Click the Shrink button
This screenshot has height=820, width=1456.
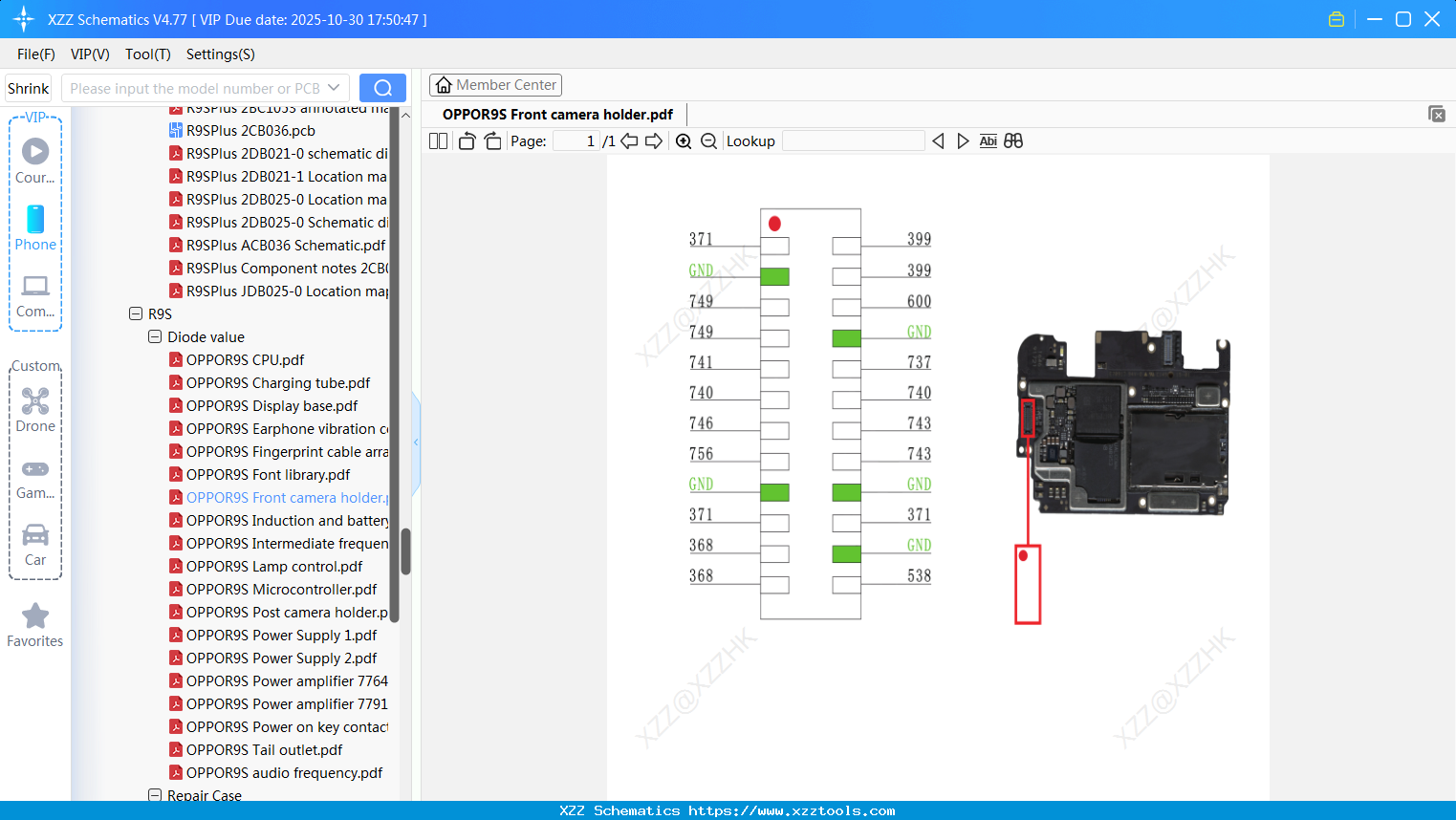click(x=28, y=88)
